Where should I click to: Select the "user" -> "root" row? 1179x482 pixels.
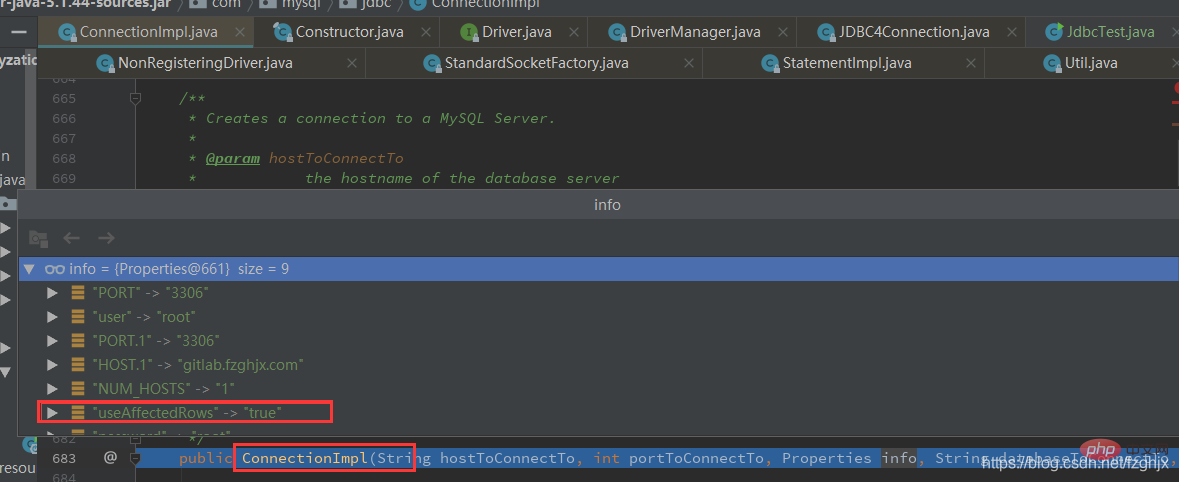click(x=598, y=317)
